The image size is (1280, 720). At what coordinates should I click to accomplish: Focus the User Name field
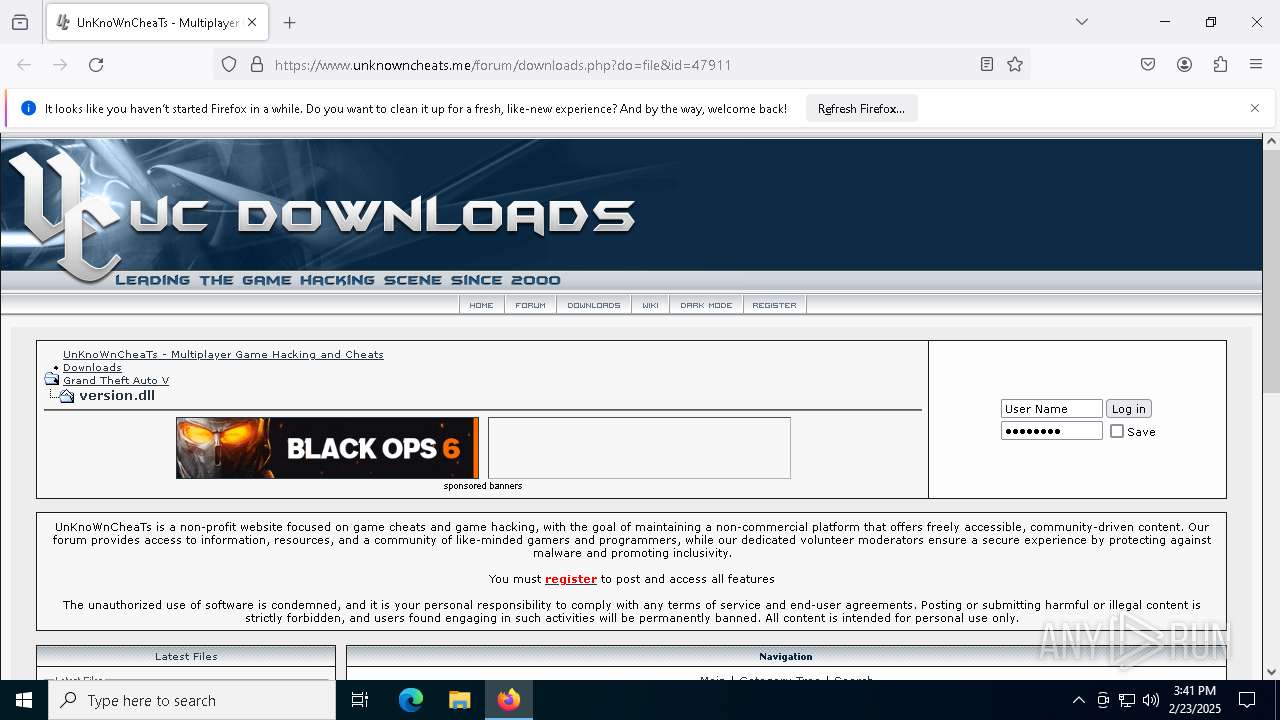point(1051,408)
